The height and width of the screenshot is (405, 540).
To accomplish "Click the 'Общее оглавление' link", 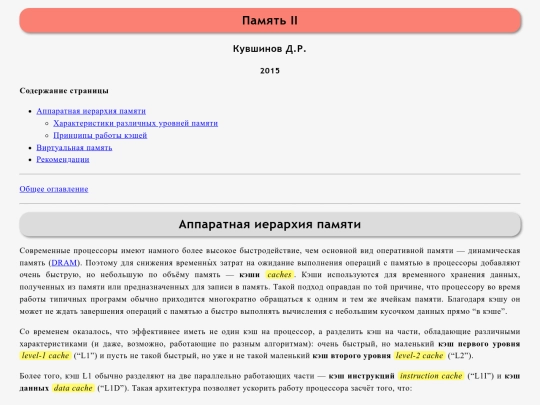I will (54, 189).
